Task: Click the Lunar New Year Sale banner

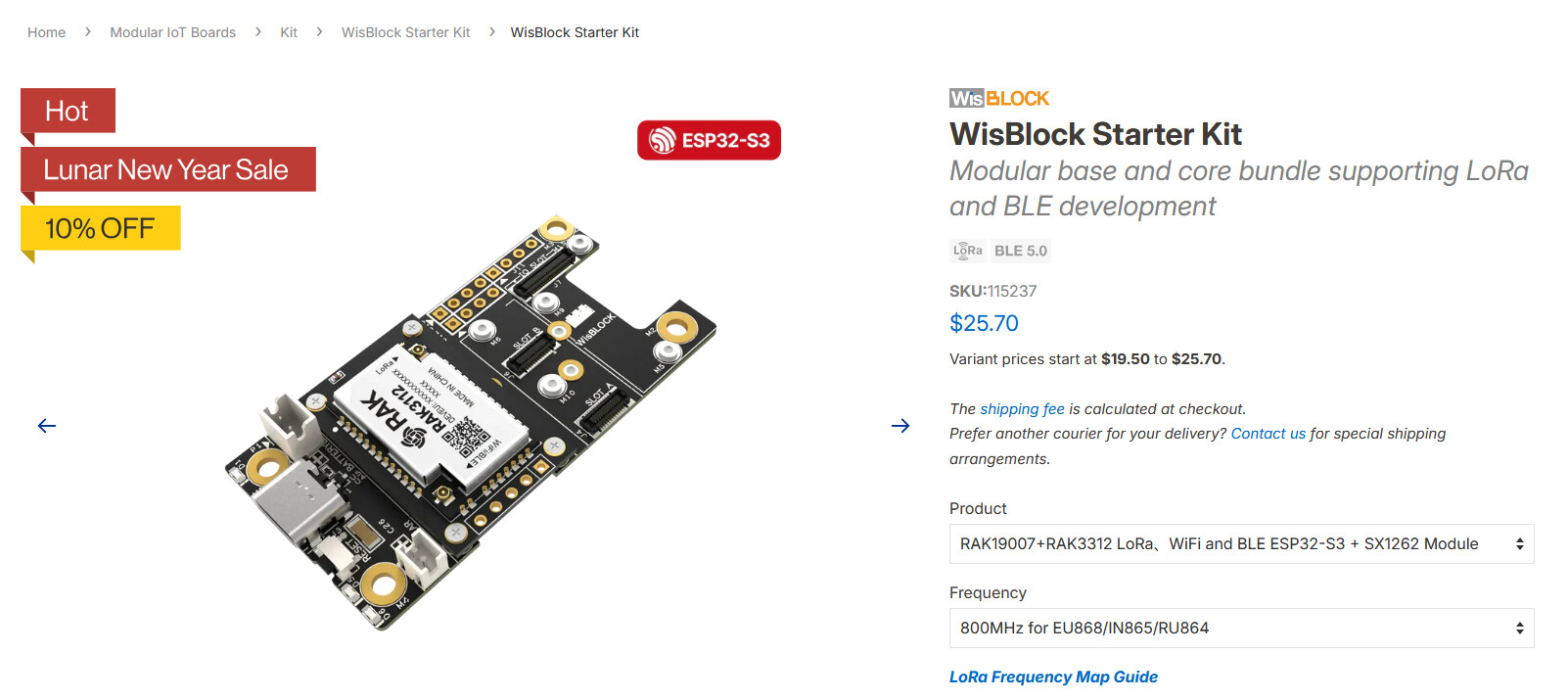Action: [x=166, y=169]
